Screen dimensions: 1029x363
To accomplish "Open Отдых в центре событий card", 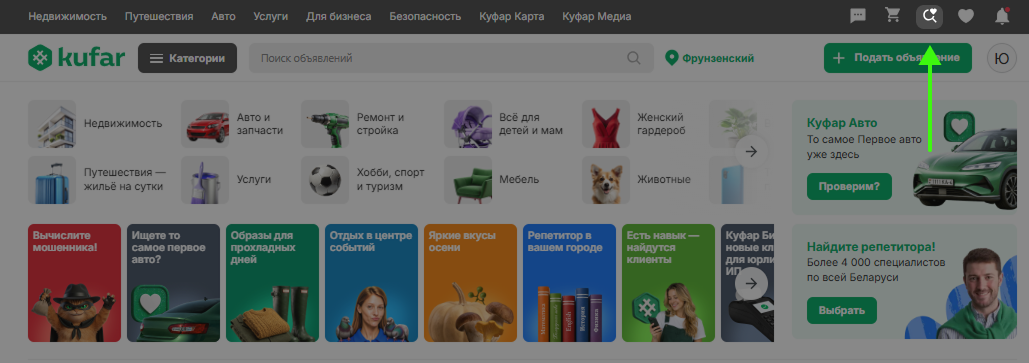I will tap(371, 283).
